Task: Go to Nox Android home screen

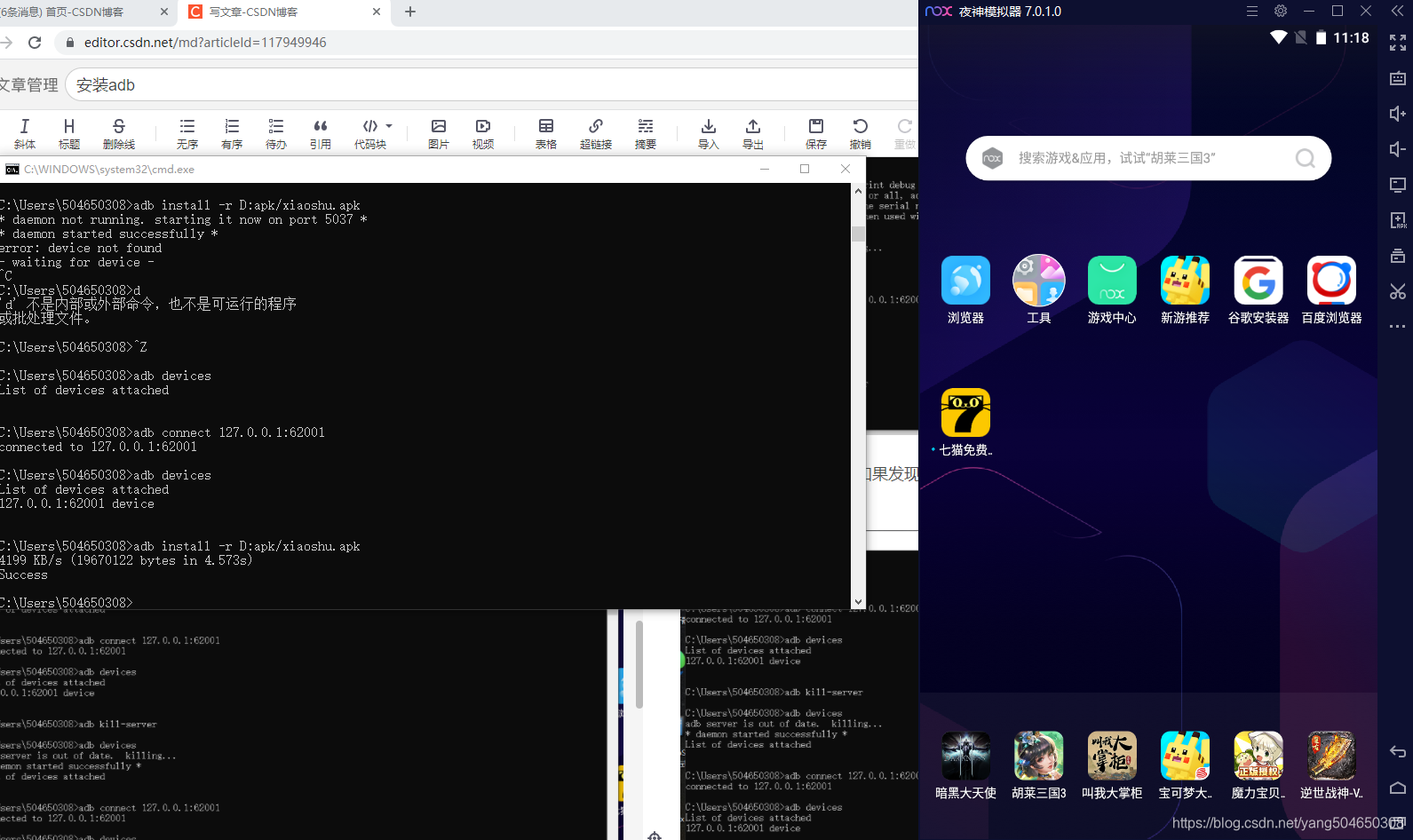Action: [1398, 788]
